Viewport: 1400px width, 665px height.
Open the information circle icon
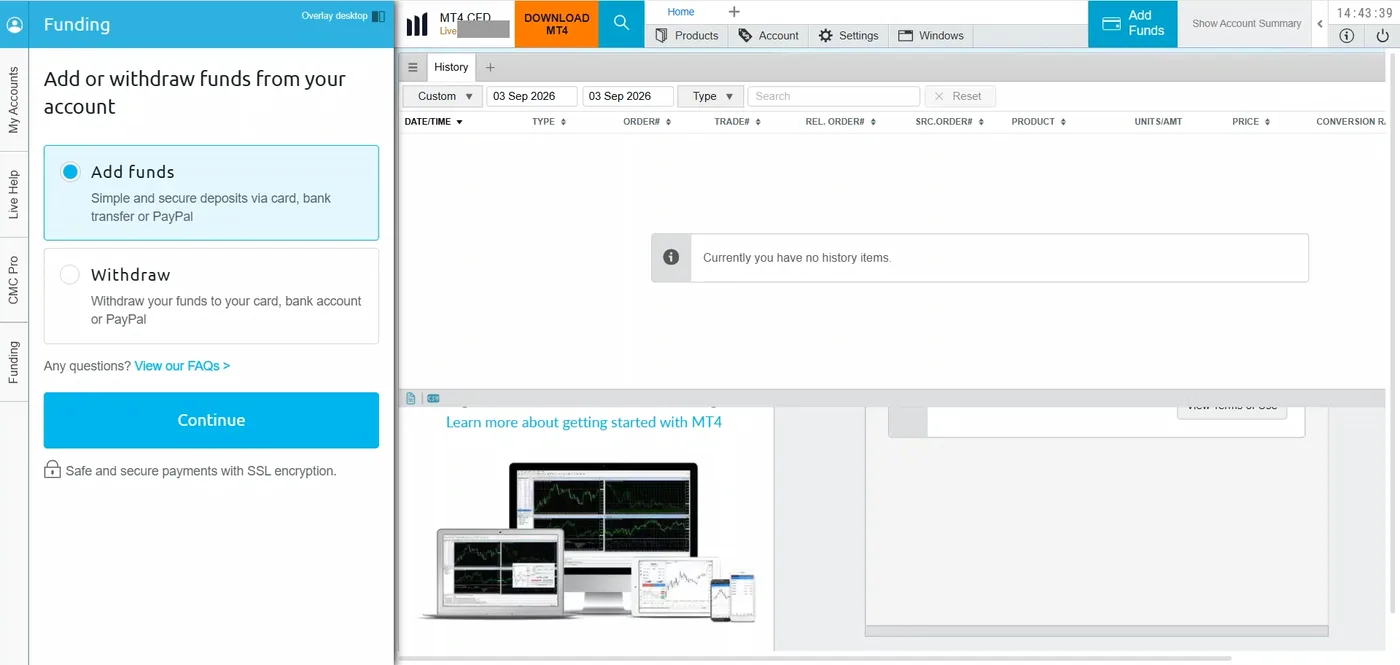coord(1347,36)
